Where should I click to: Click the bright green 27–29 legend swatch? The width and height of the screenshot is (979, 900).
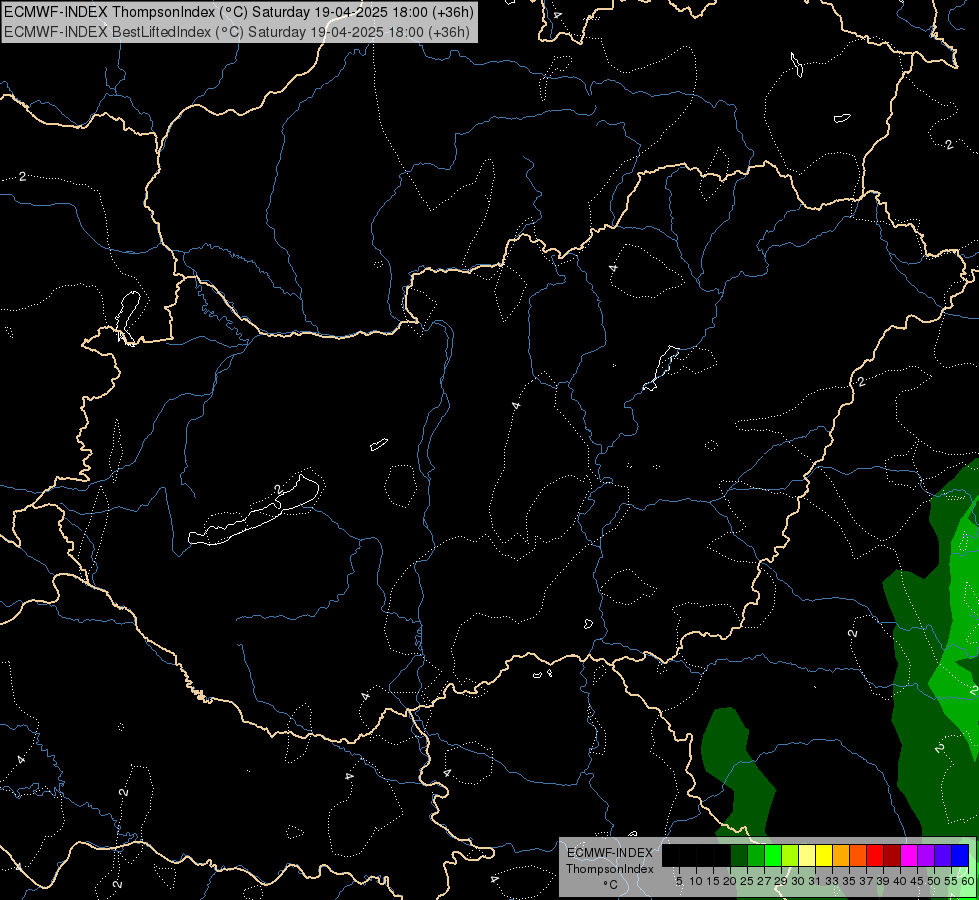[773, 856]
